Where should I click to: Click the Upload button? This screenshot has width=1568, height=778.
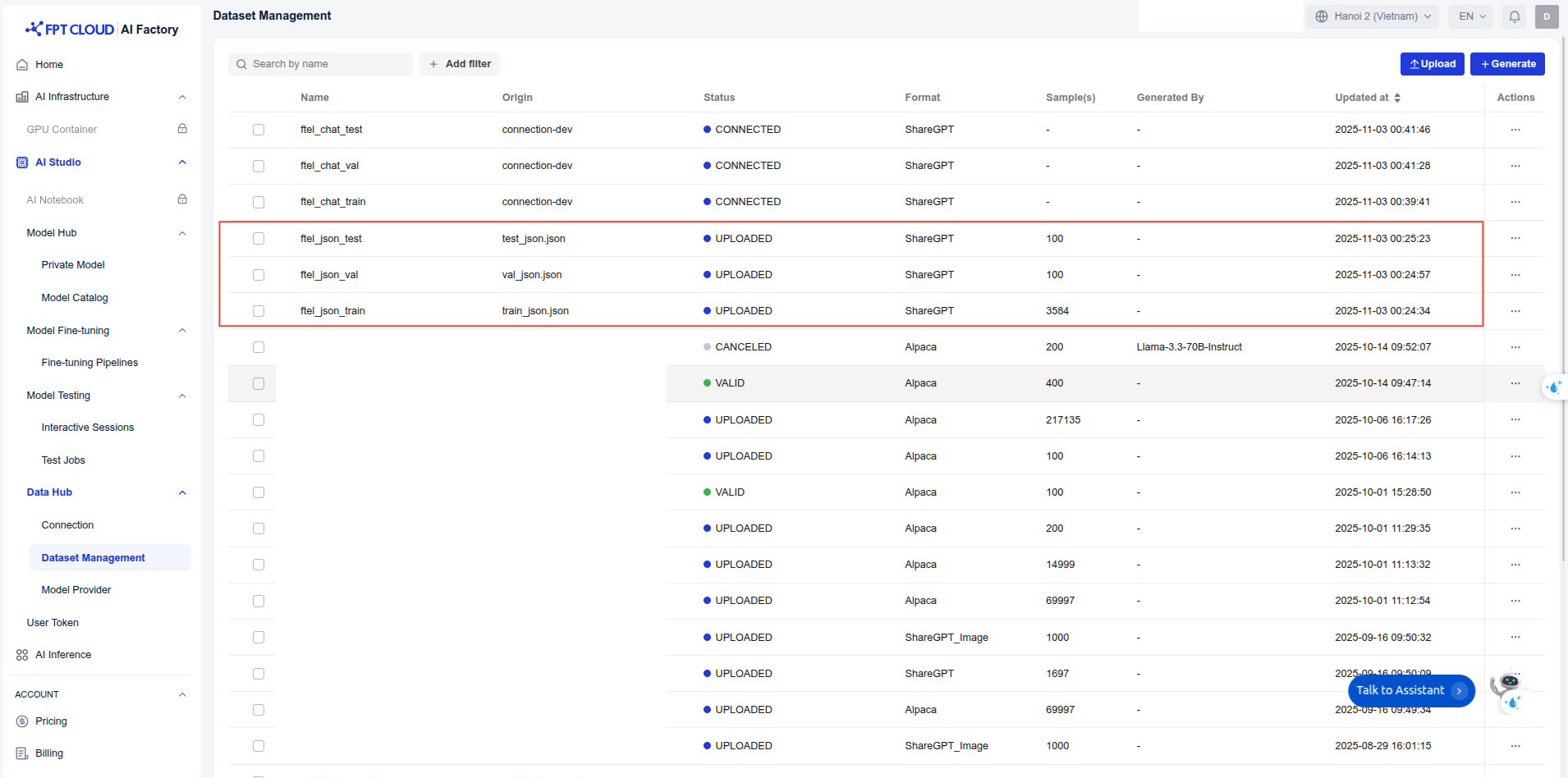tap(1432, 64)
